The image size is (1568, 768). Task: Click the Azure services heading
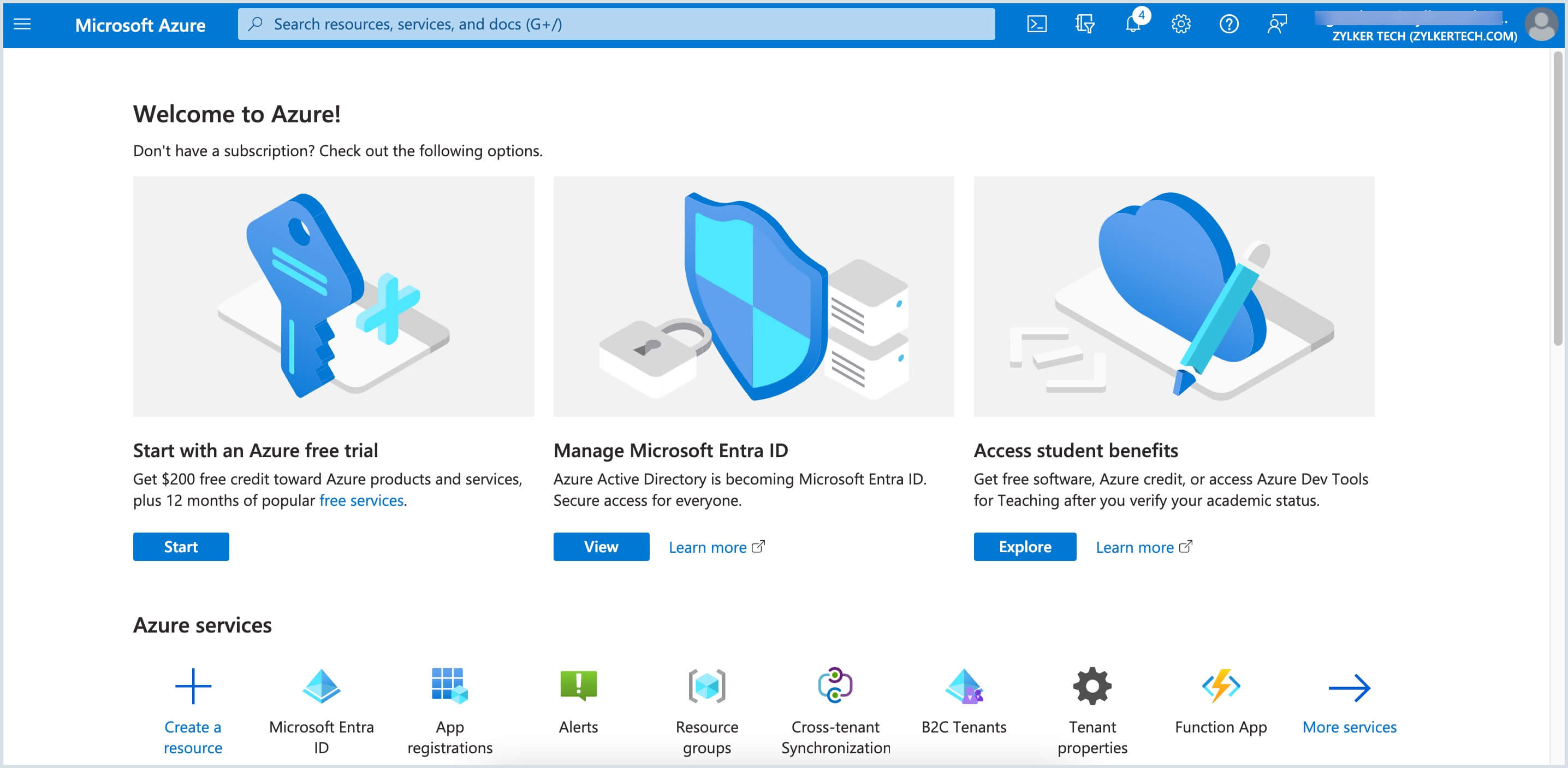coord(202,625)
